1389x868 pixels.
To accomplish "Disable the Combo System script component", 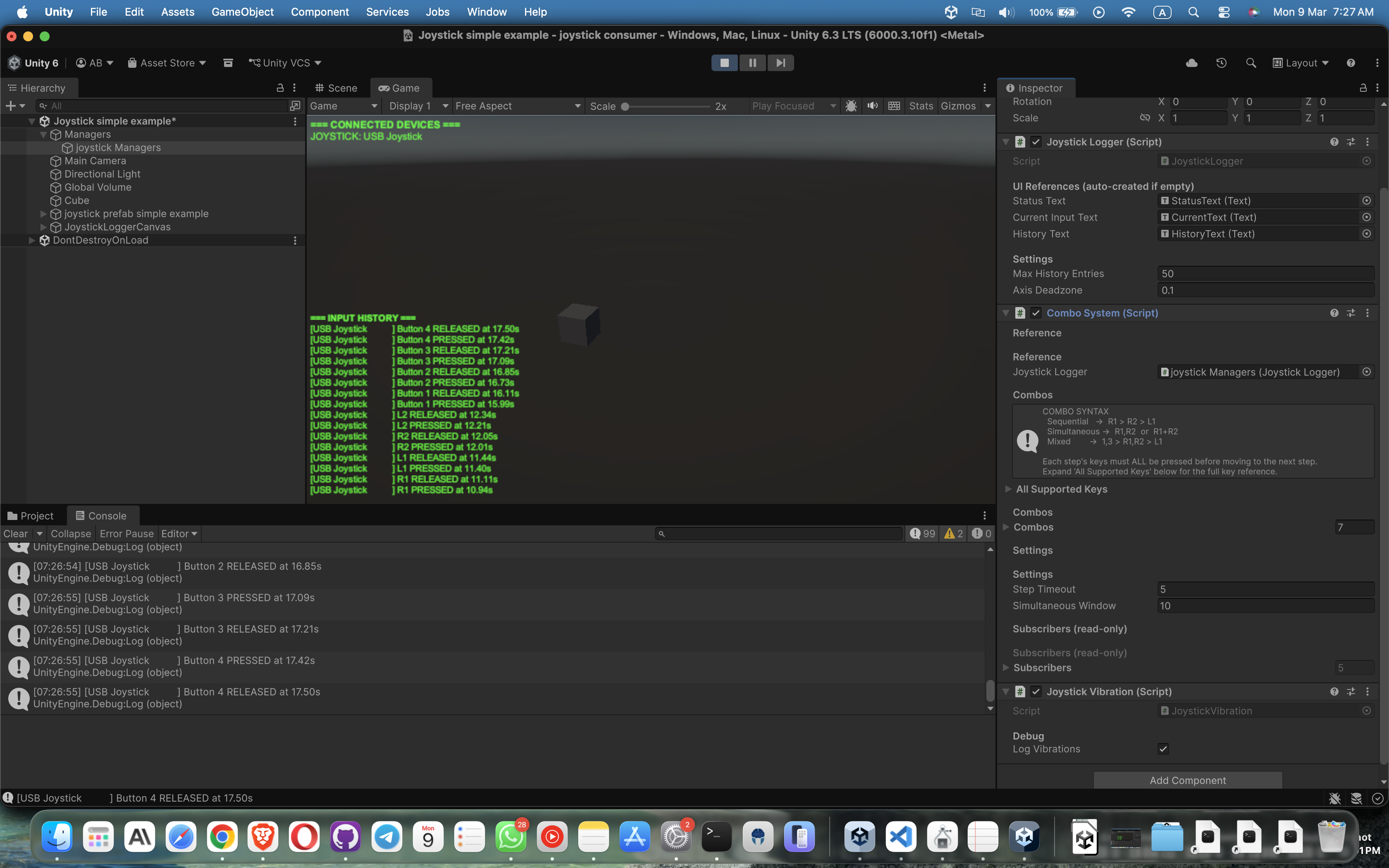I will (x=1036, y=313).
